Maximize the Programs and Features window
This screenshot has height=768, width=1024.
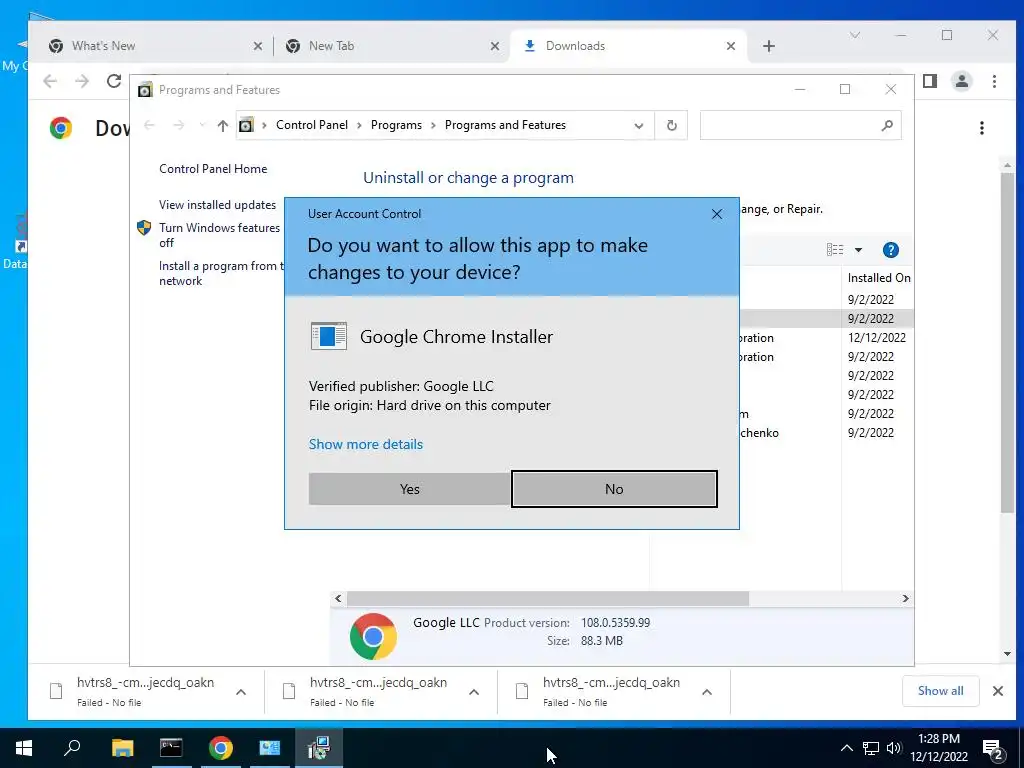(x=845, y=89)
